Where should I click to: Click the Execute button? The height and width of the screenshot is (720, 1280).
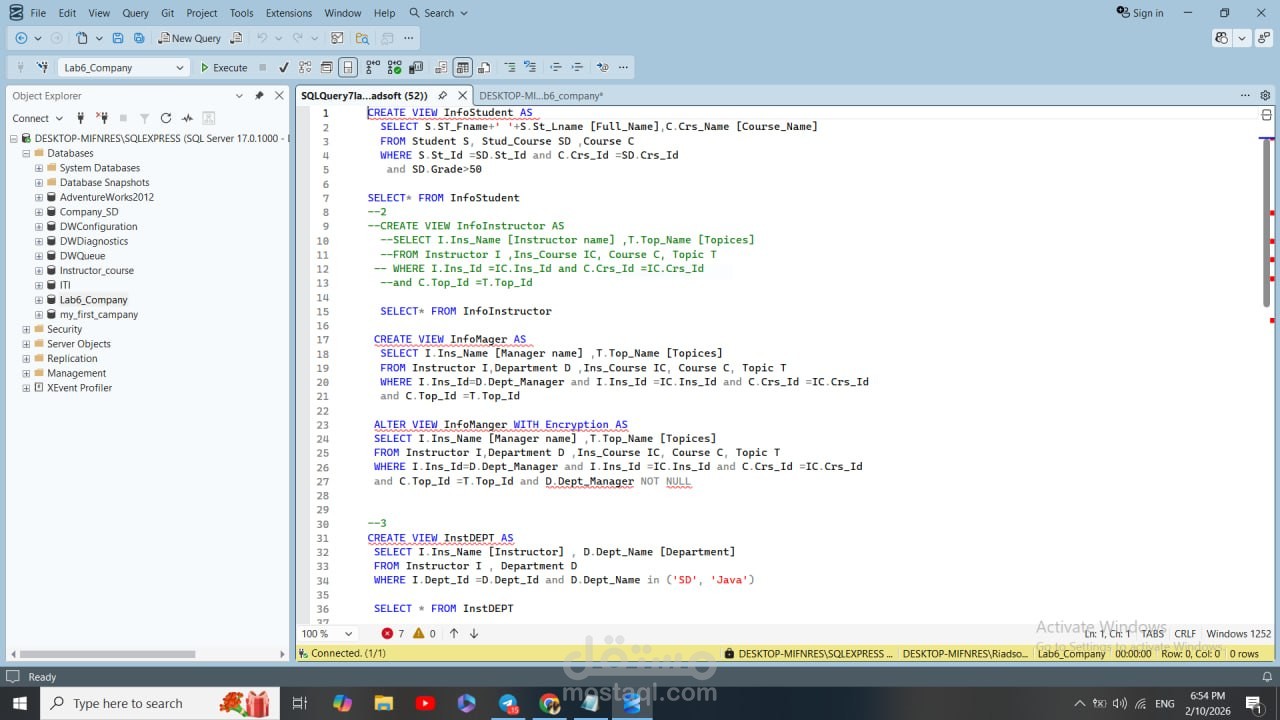[224, 68]
